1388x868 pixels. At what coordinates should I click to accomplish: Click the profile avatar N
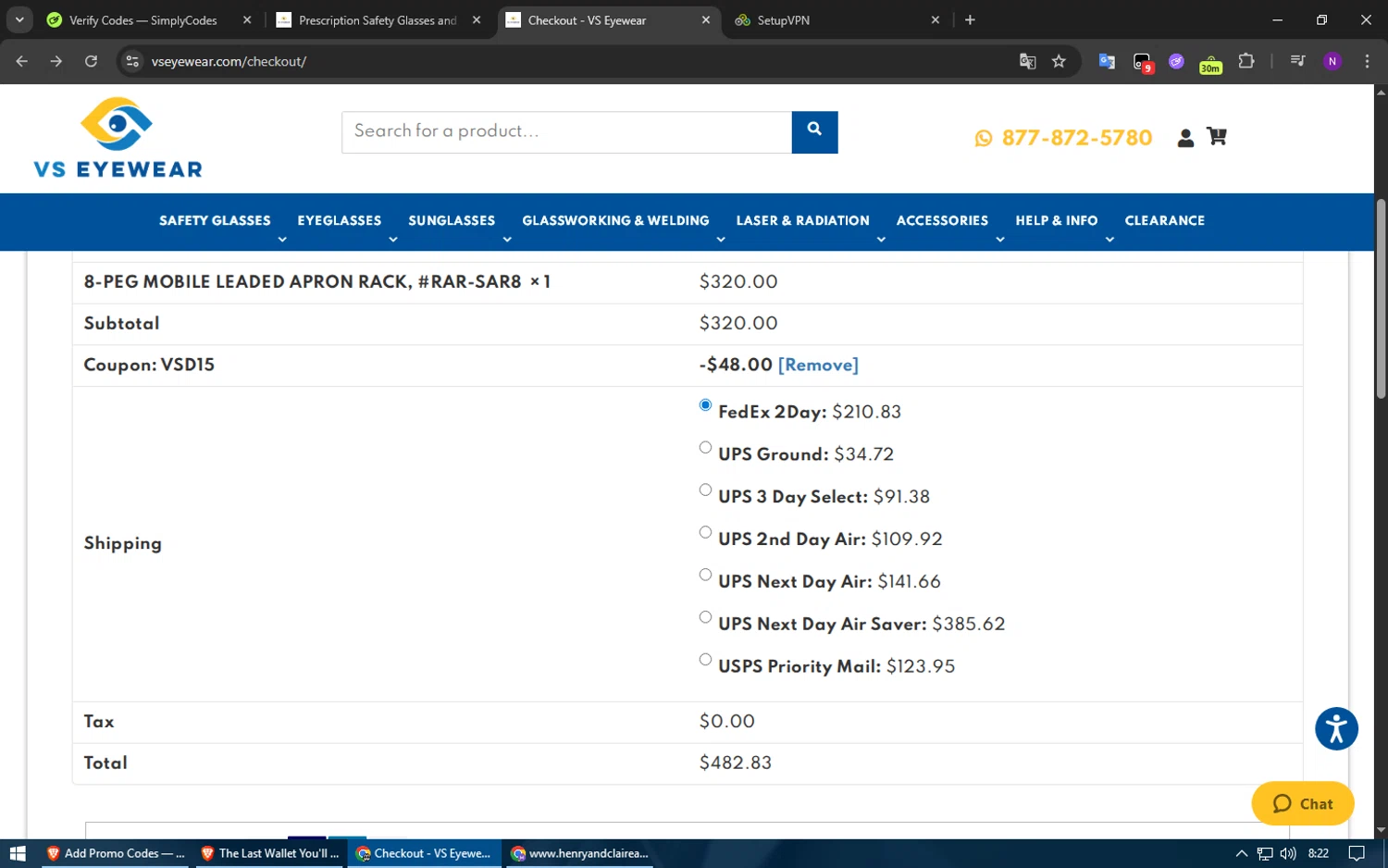click(x=1332, y=61)
